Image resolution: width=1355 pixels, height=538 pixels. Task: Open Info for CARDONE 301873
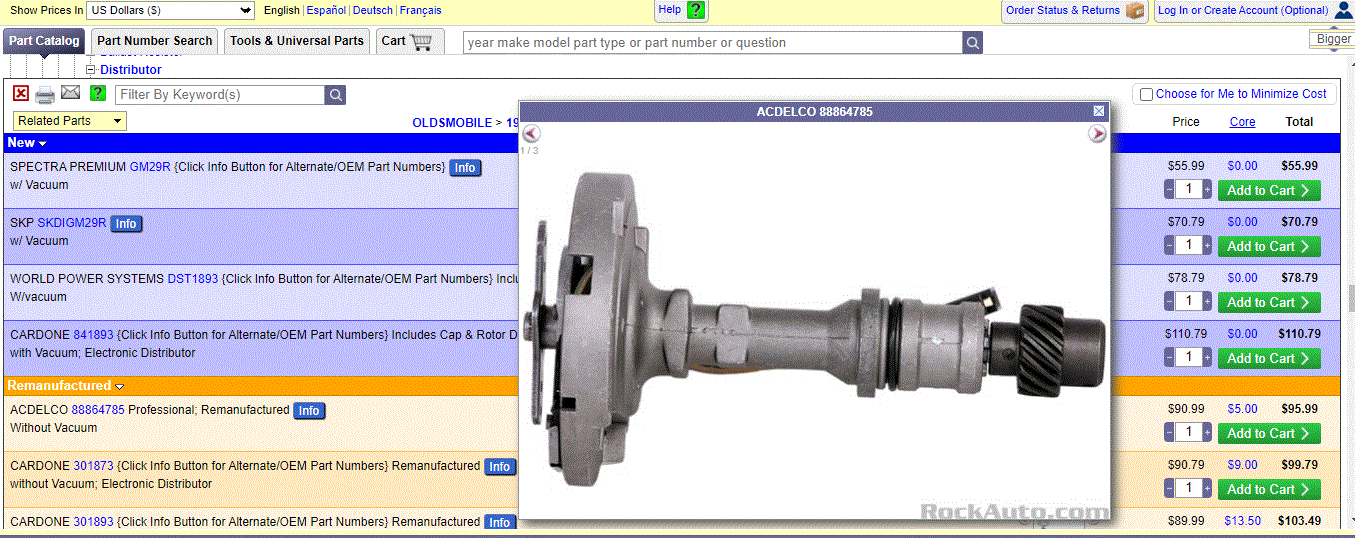tap(500, 467)
